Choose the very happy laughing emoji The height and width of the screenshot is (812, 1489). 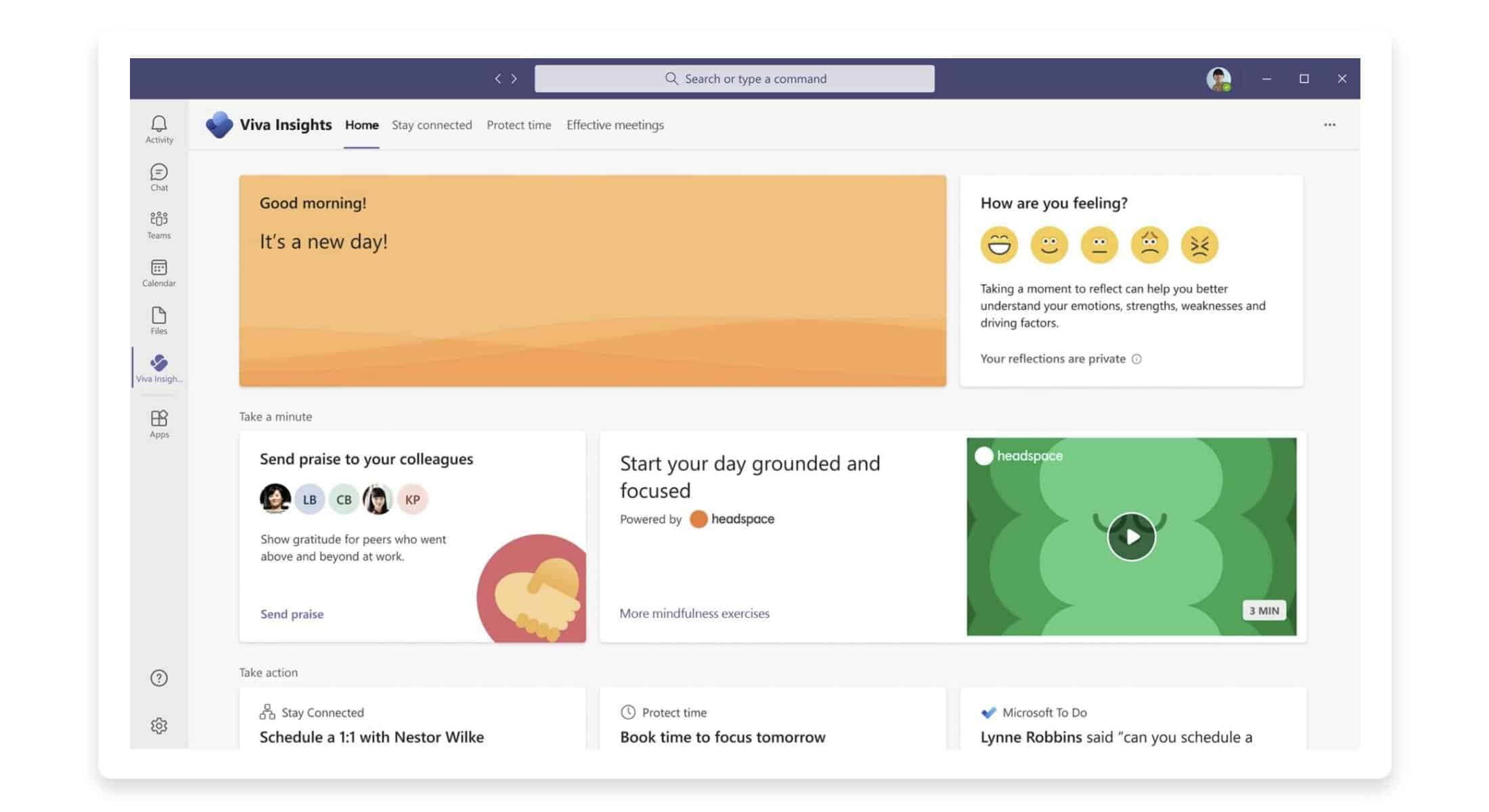click(999, 244)
